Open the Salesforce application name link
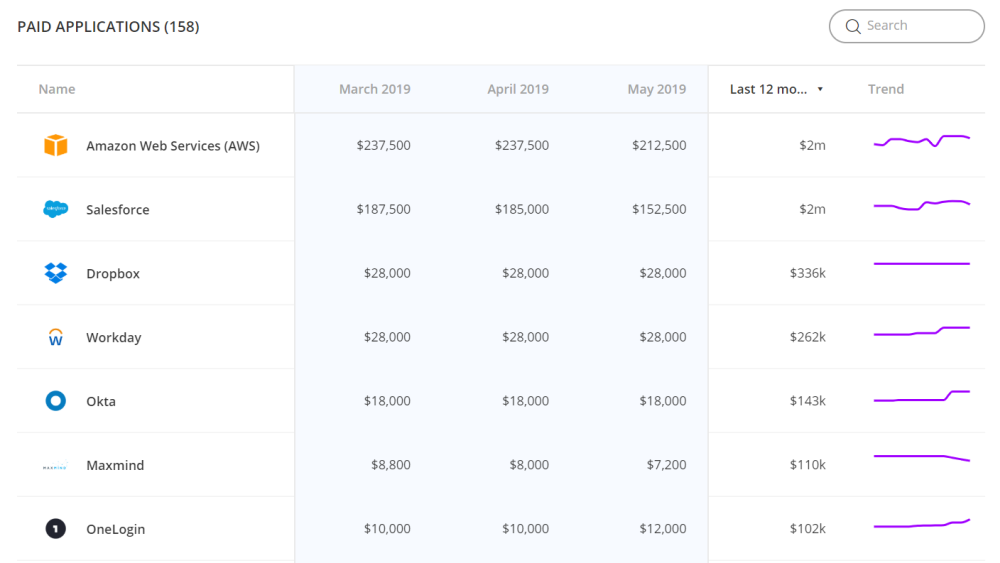This screenshot has height=563, width=1000. click(118, 210)
